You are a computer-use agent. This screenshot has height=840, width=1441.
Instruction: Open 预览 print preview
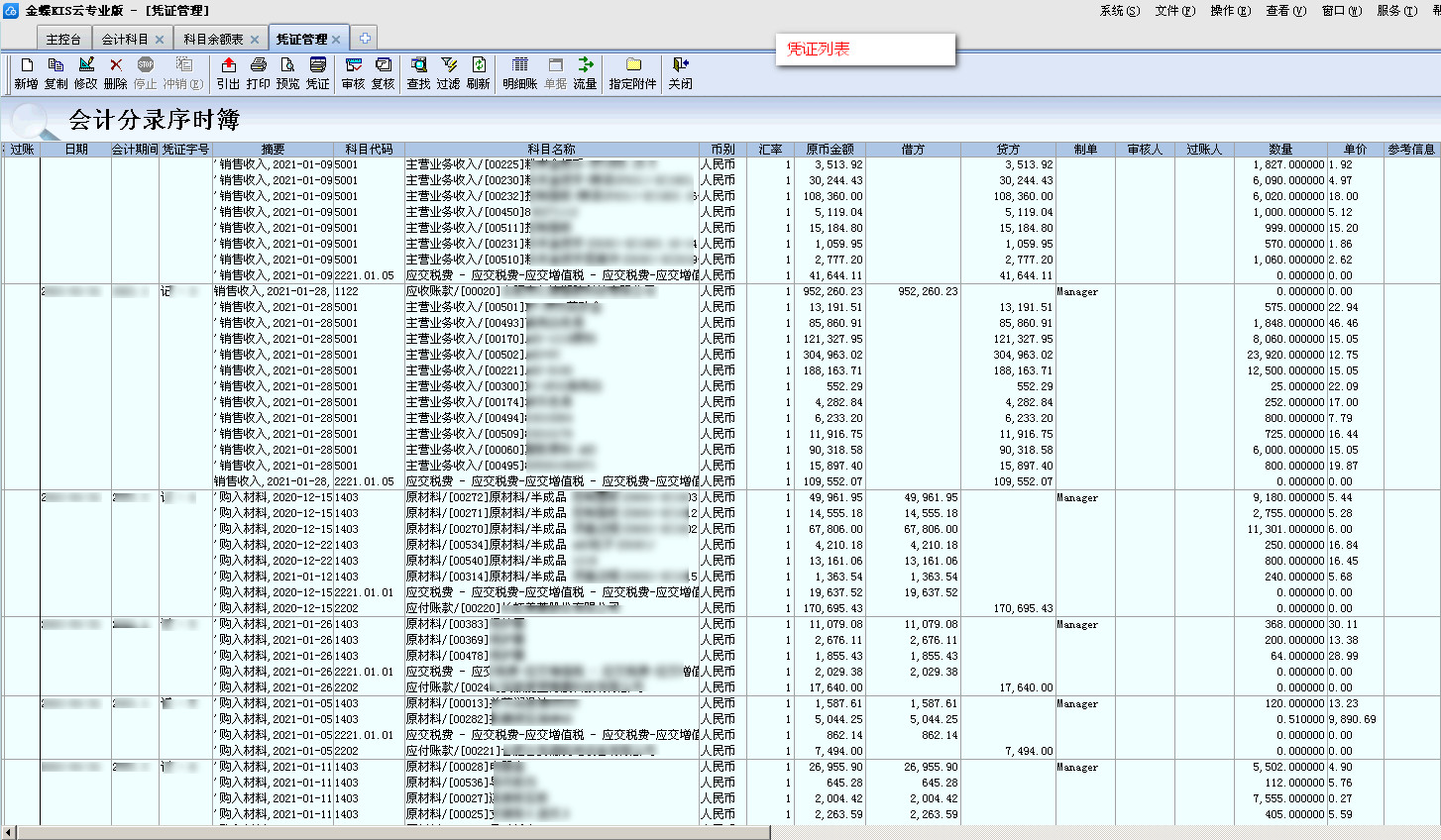point(287,72)
